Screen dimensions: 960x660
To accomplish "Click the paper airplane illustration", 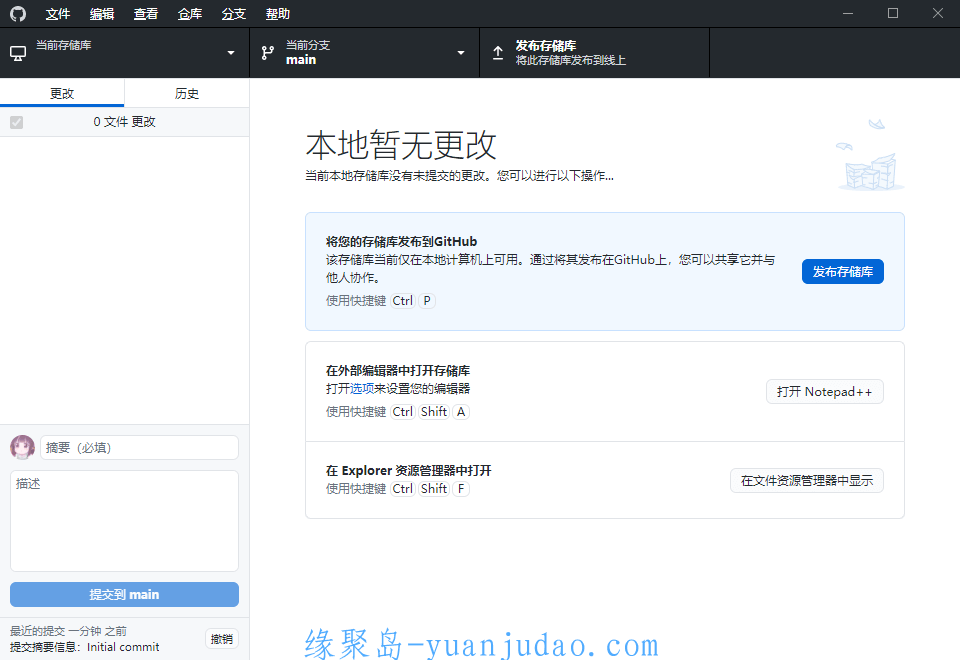I will 876,125.
